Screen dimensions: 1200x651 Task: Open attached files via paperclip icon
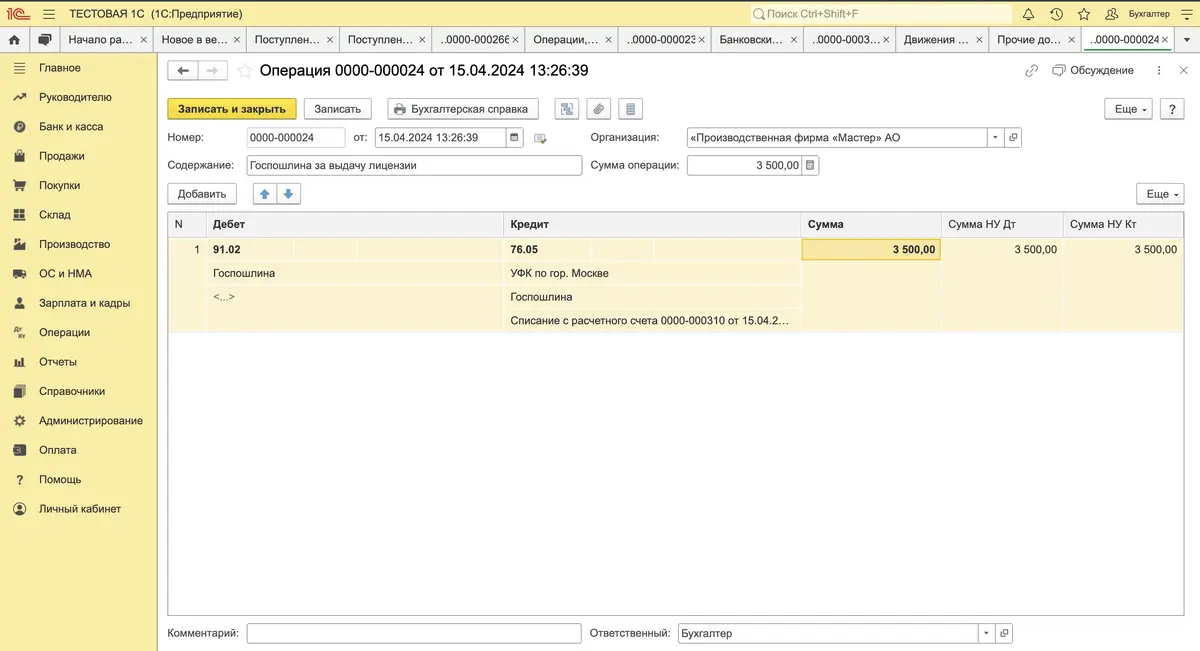tap(598, 109)
